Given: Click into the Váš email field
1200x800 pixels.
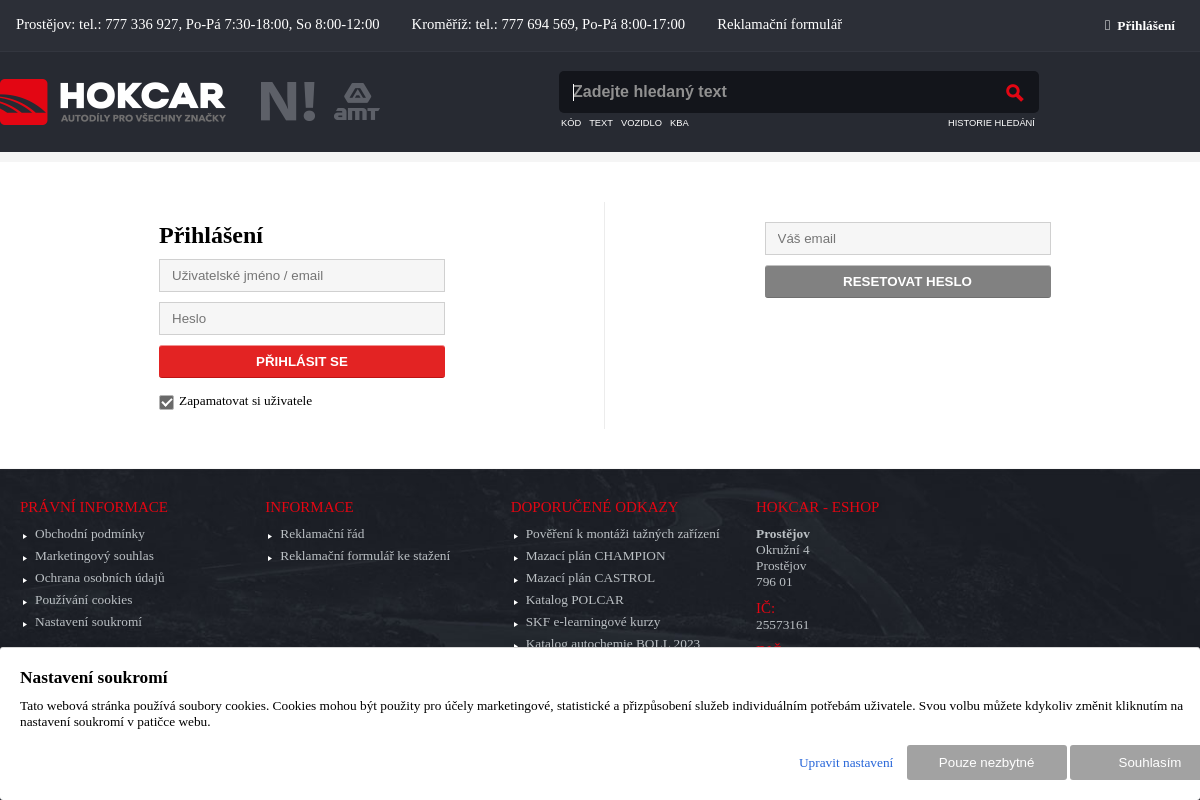Looking at the screenshot, I should point(907,238).
